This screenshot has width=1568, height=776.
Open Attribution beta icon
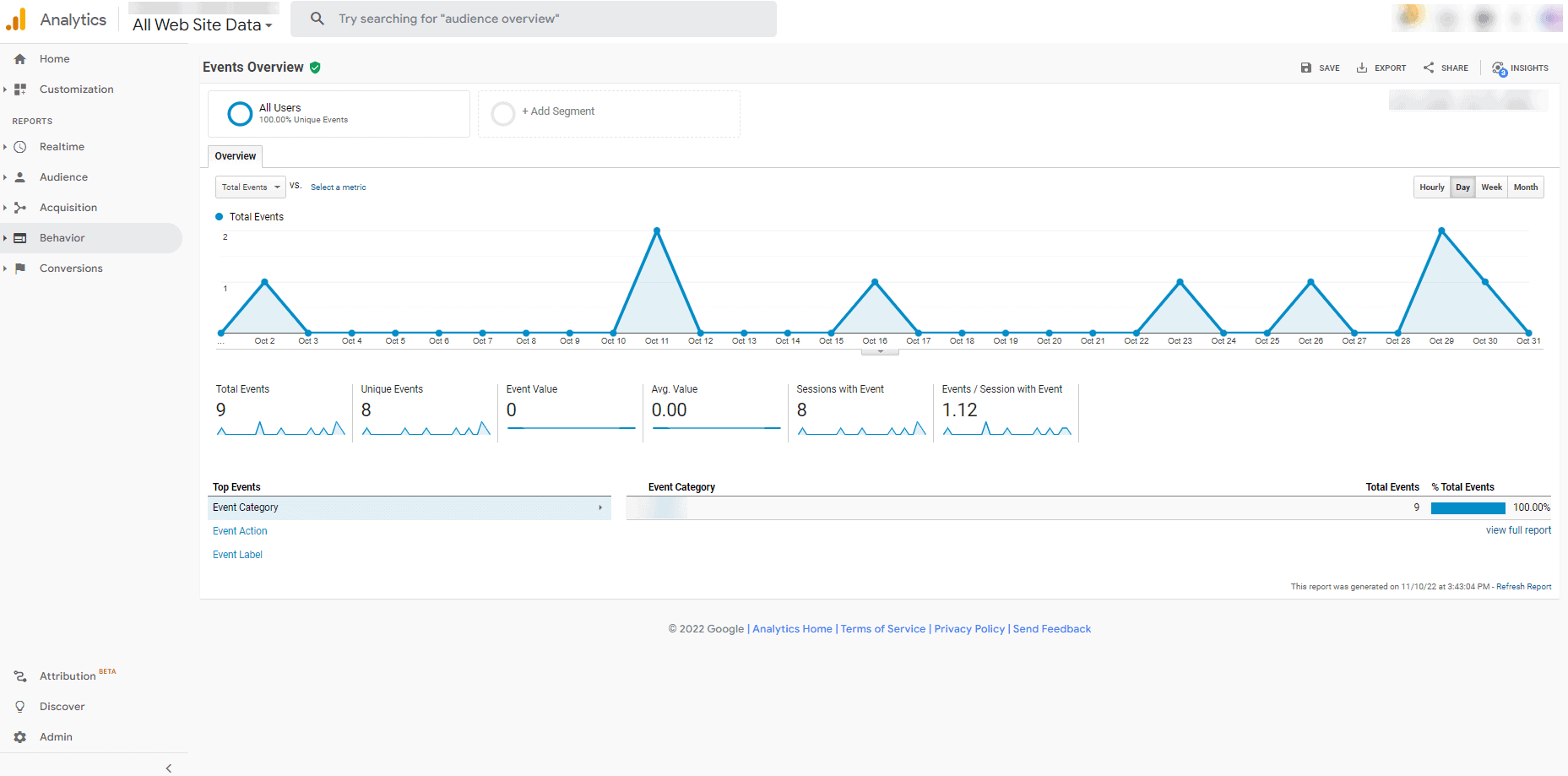tap(20, 676)
